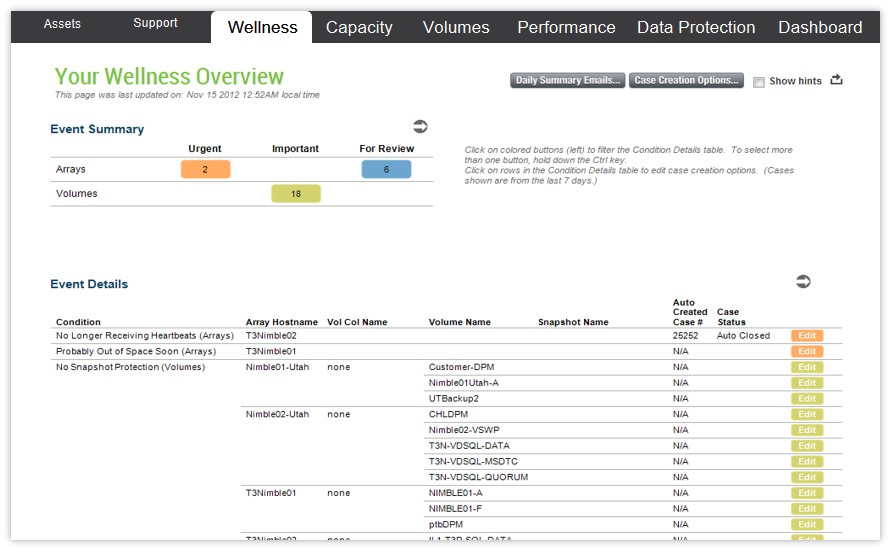Open Daily Summary Emails settings
The width and height of the screenshot is (891, 551).
coord(568,80)
